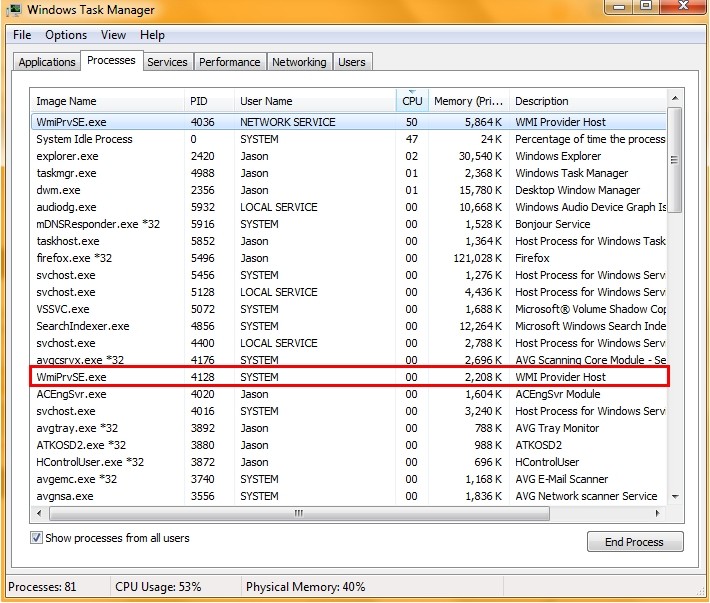This screenshot has width=710, height=603.
Task: Select WmiPrvSE.exe process with PID 4036
Action: point(349,122)
